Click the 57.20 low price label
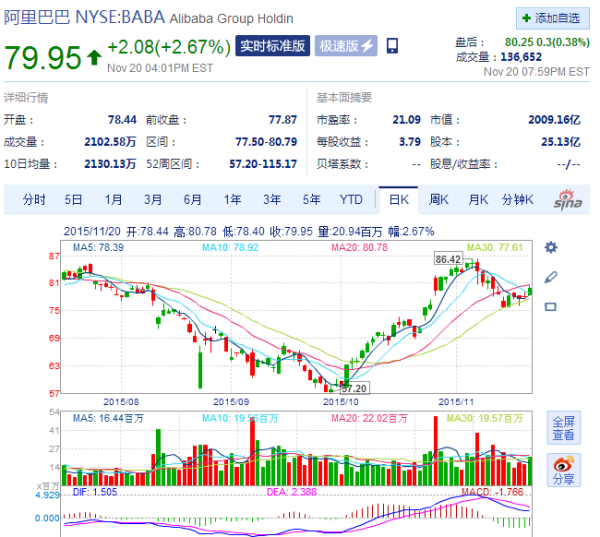600x537 pixels. point(354,388)
